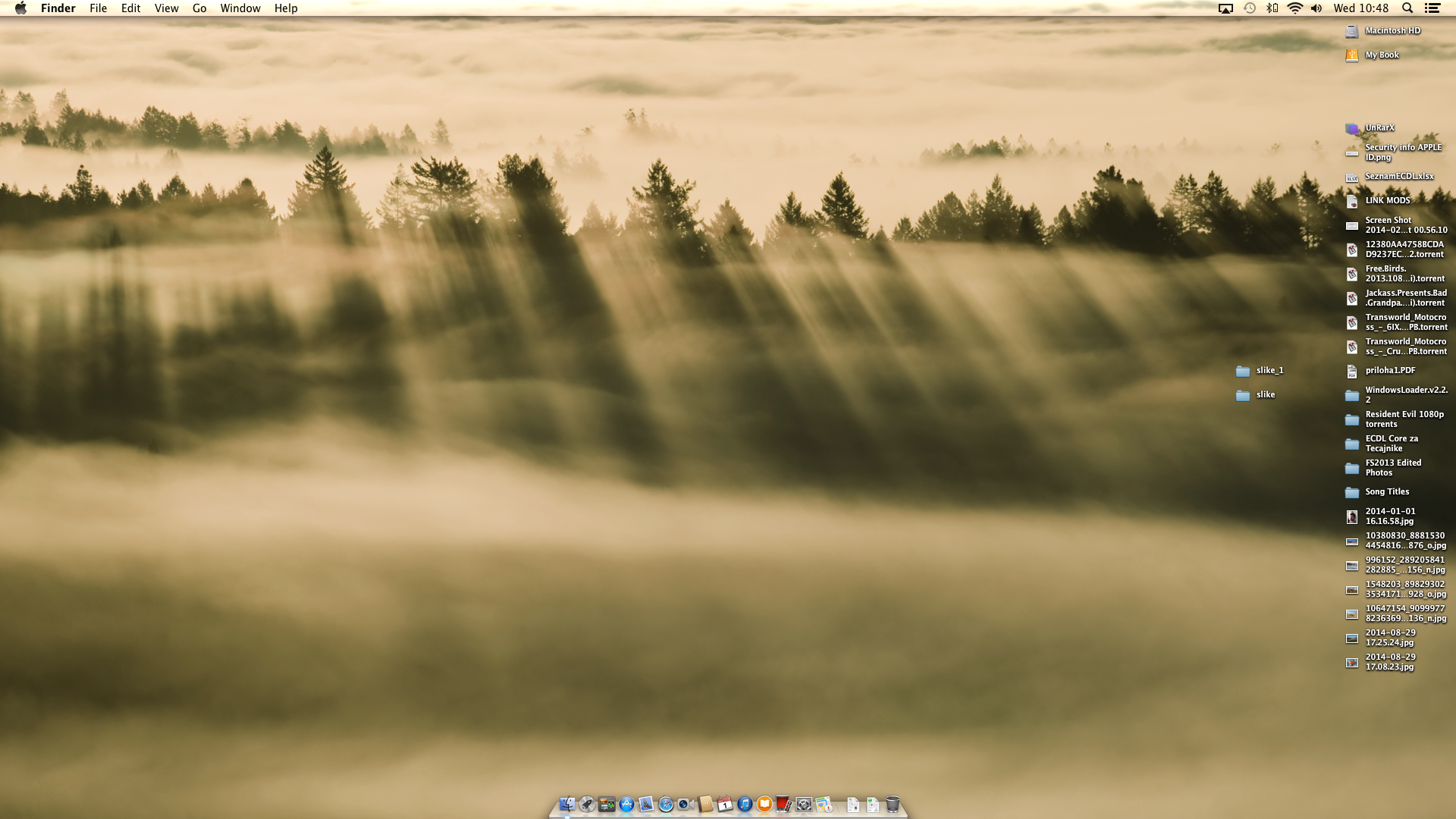Open Mail stamp icon in Dock
This screenshot has width=1456, height=819.
pos(646,805)
